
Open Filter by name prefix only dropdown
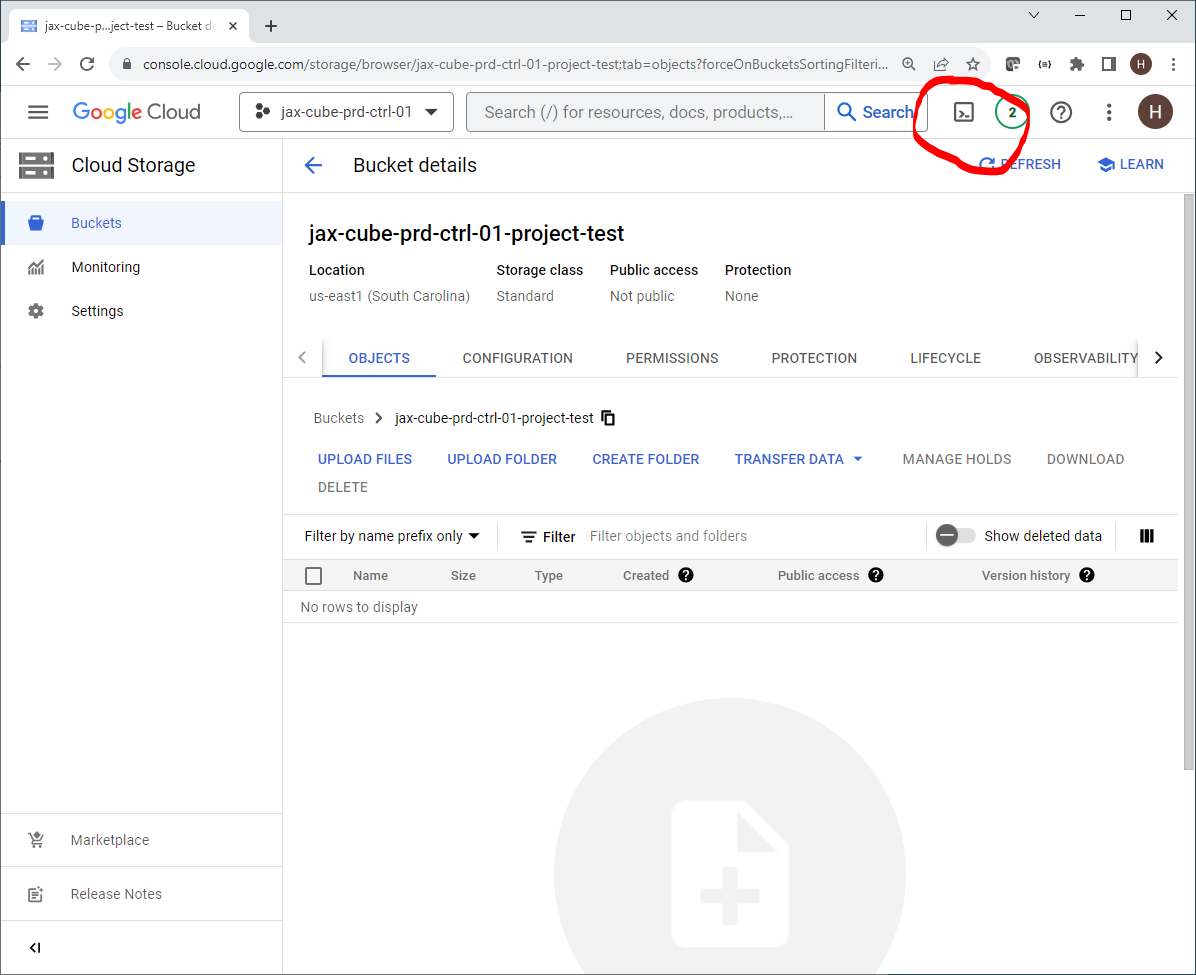392,536
